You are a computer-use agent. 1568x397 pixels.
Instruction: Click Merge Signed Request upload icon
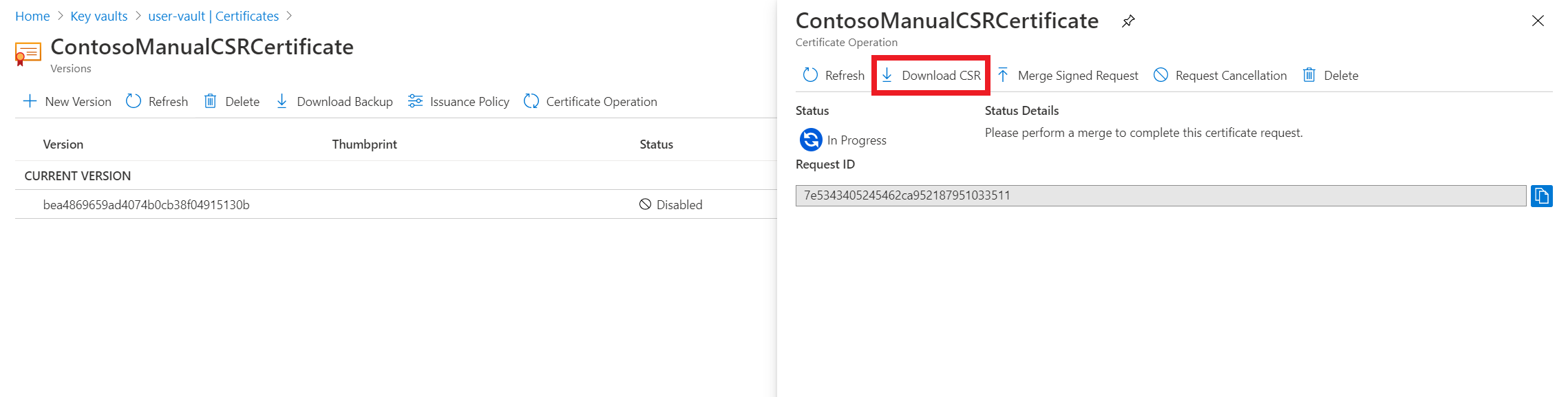pyautogui.click(x=1004, y=75)
